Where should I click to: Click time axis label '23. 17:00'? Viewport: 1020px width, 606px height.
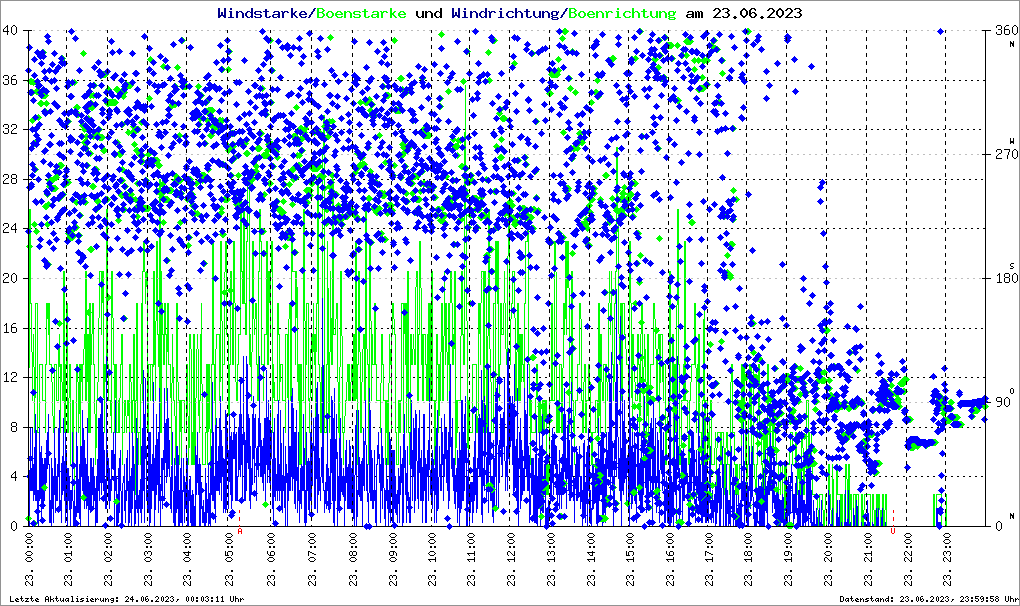coord(708,559)
